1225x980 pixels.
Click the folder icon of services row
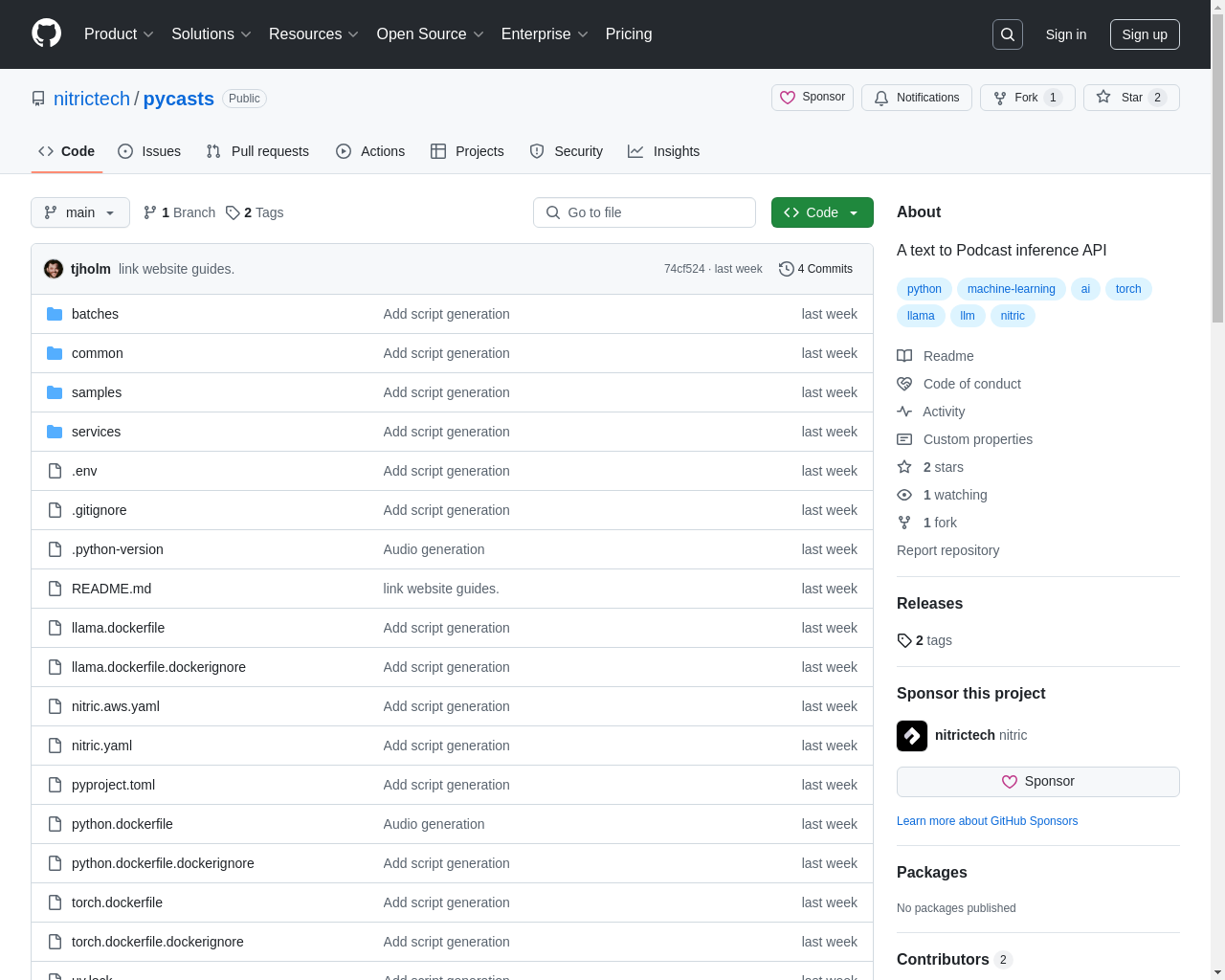point(55,432)
